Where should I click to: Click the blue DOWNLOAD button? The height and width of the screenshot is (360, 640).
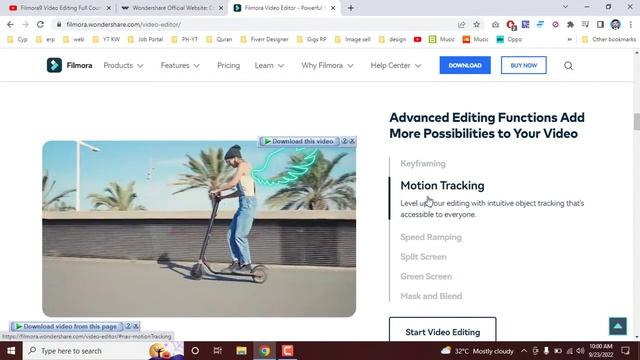point(465,65)
